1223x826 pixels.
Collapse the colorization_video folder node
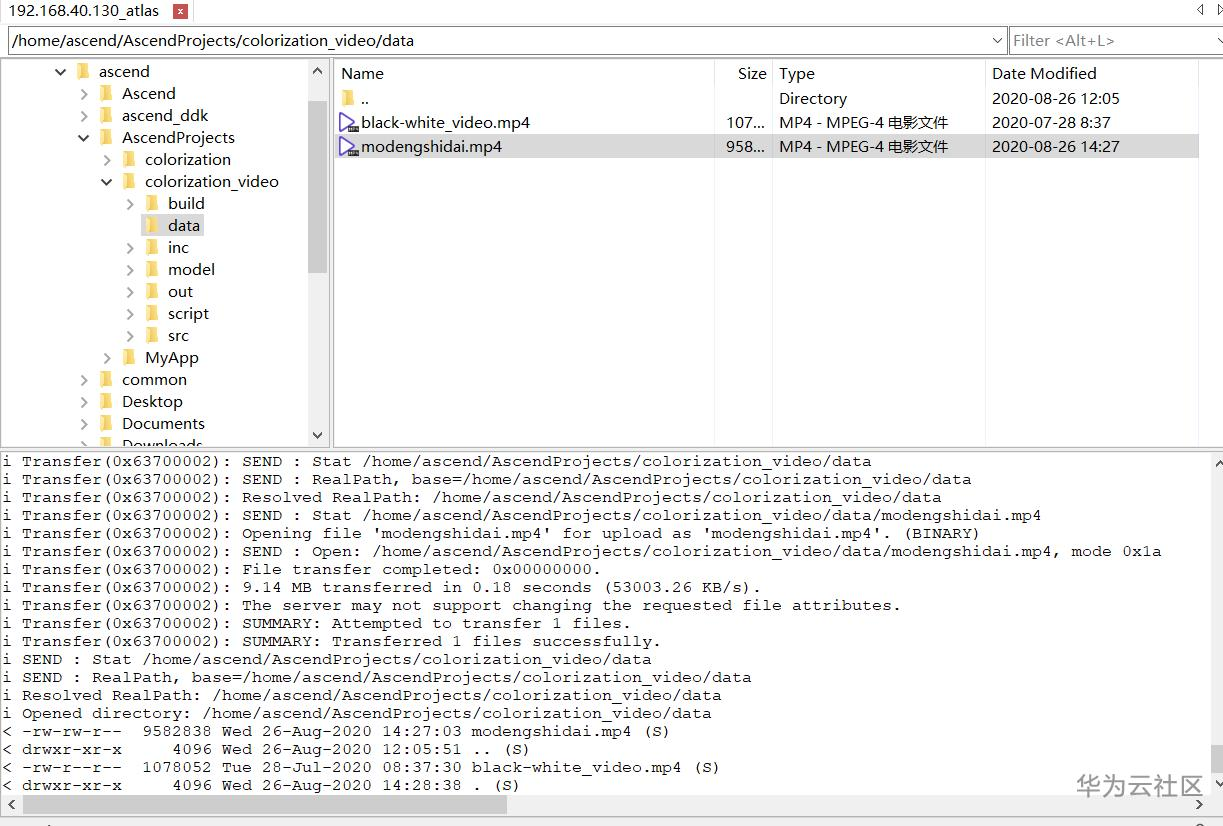[x=107, y=182]
